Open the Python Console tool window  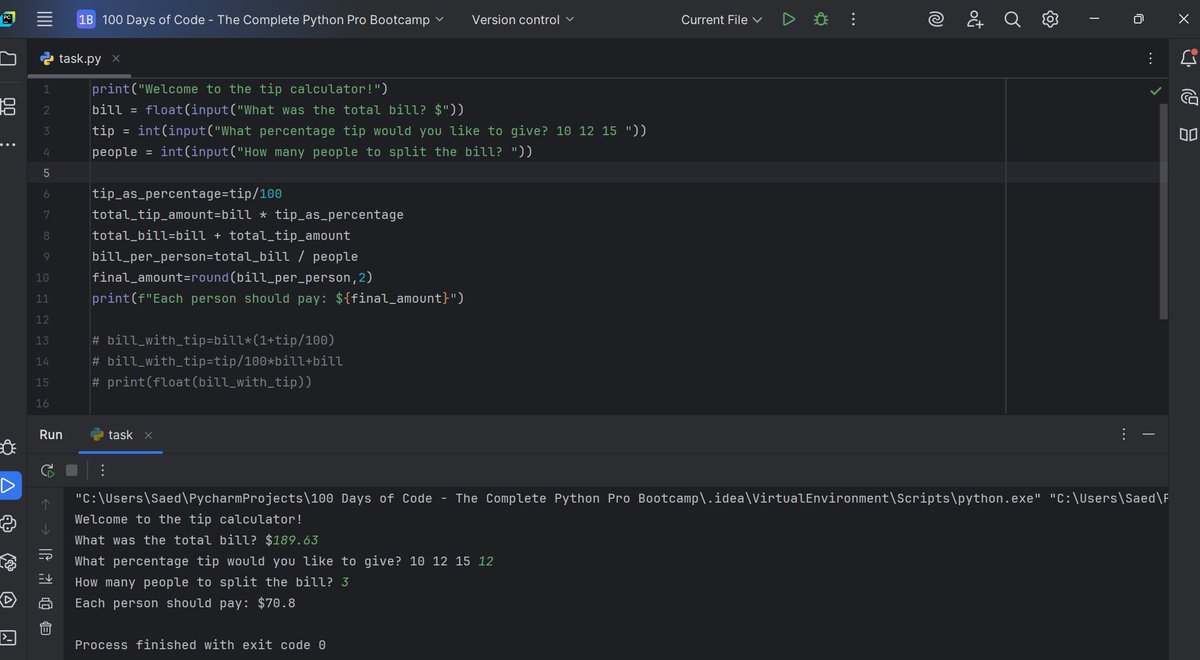click(x=8, y=524)
